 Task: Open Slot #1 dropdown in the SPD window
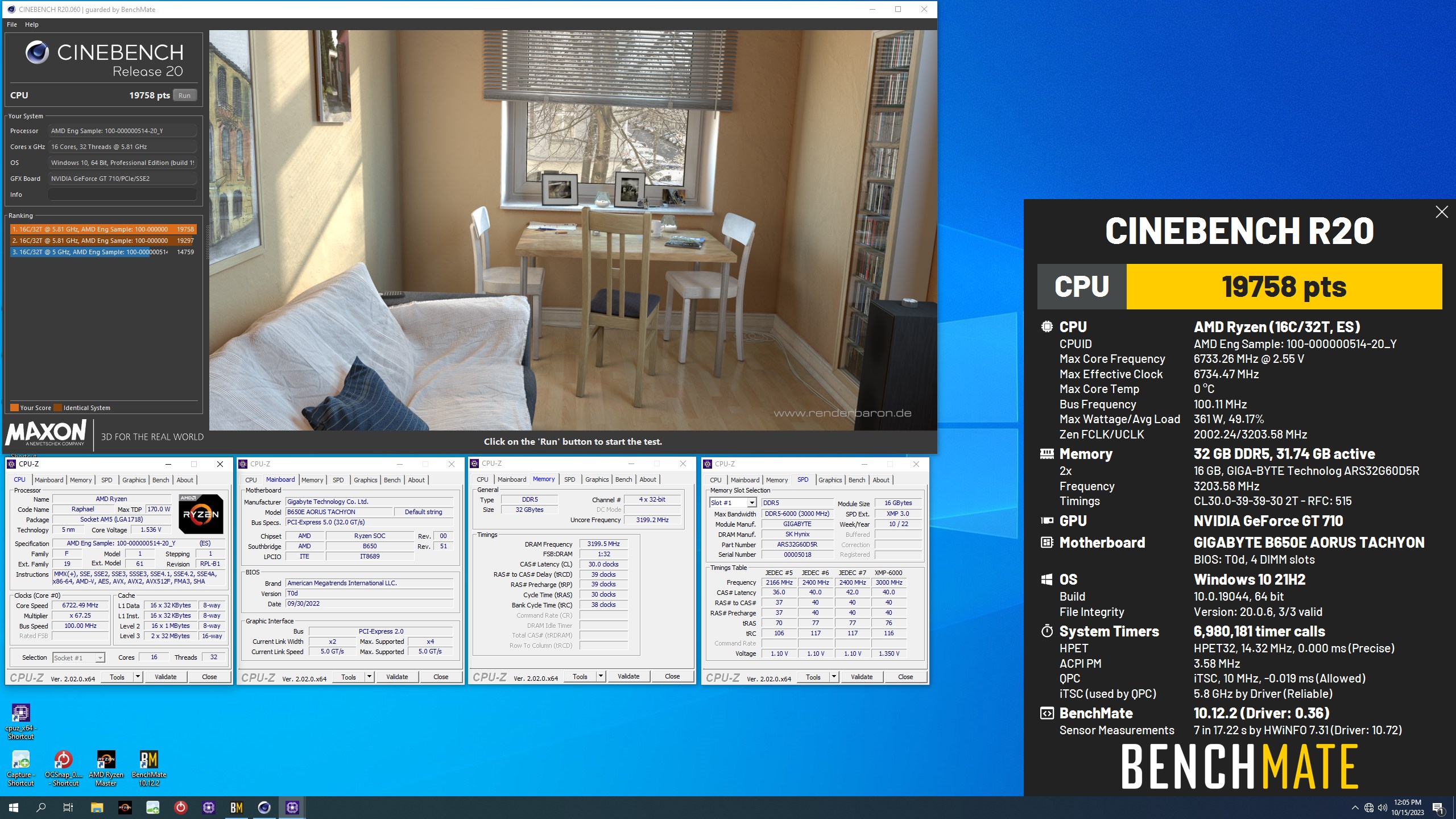click(x=751, y=503)
